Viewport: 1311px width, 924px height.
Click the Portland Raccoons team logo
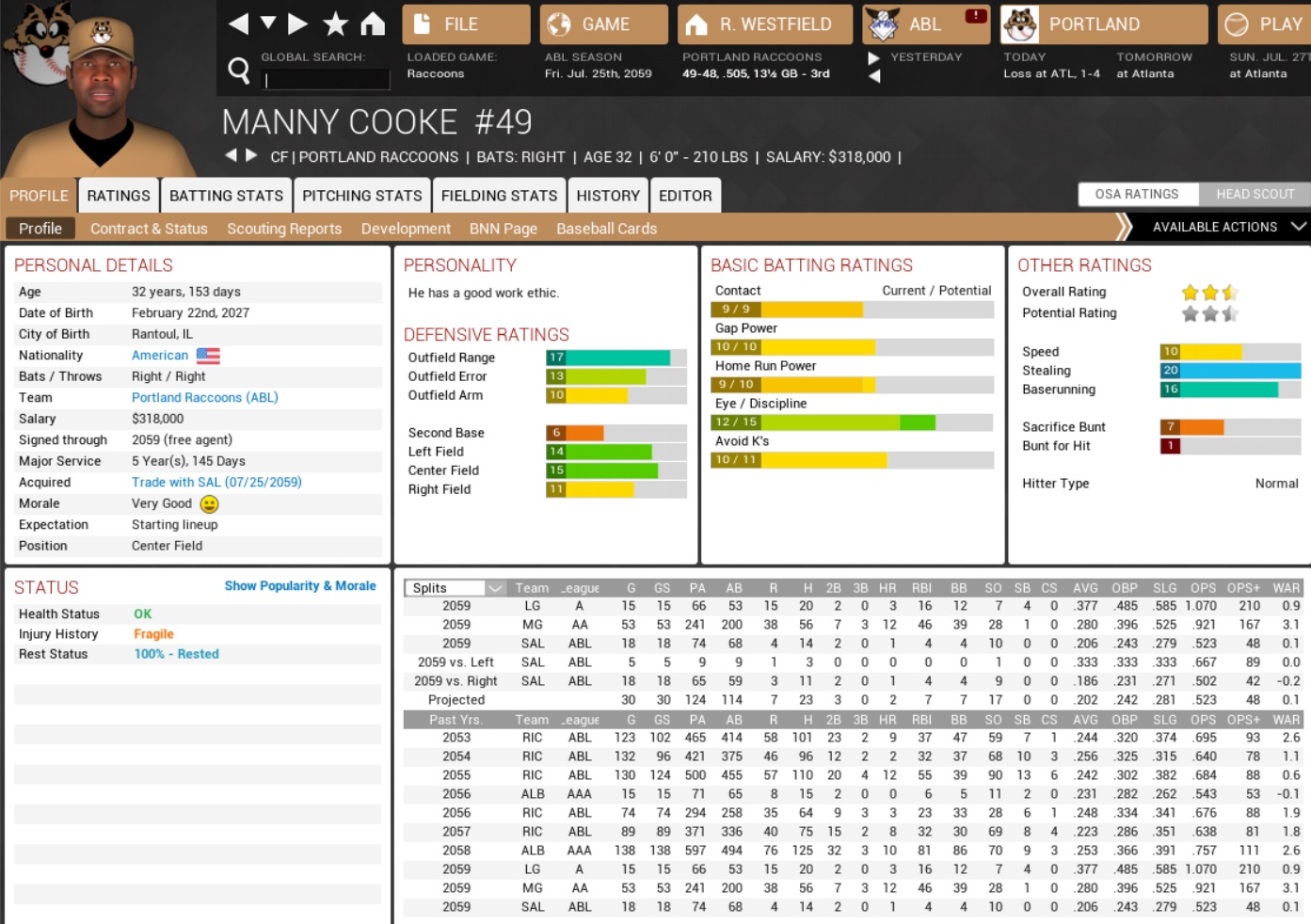point(1020,24)
